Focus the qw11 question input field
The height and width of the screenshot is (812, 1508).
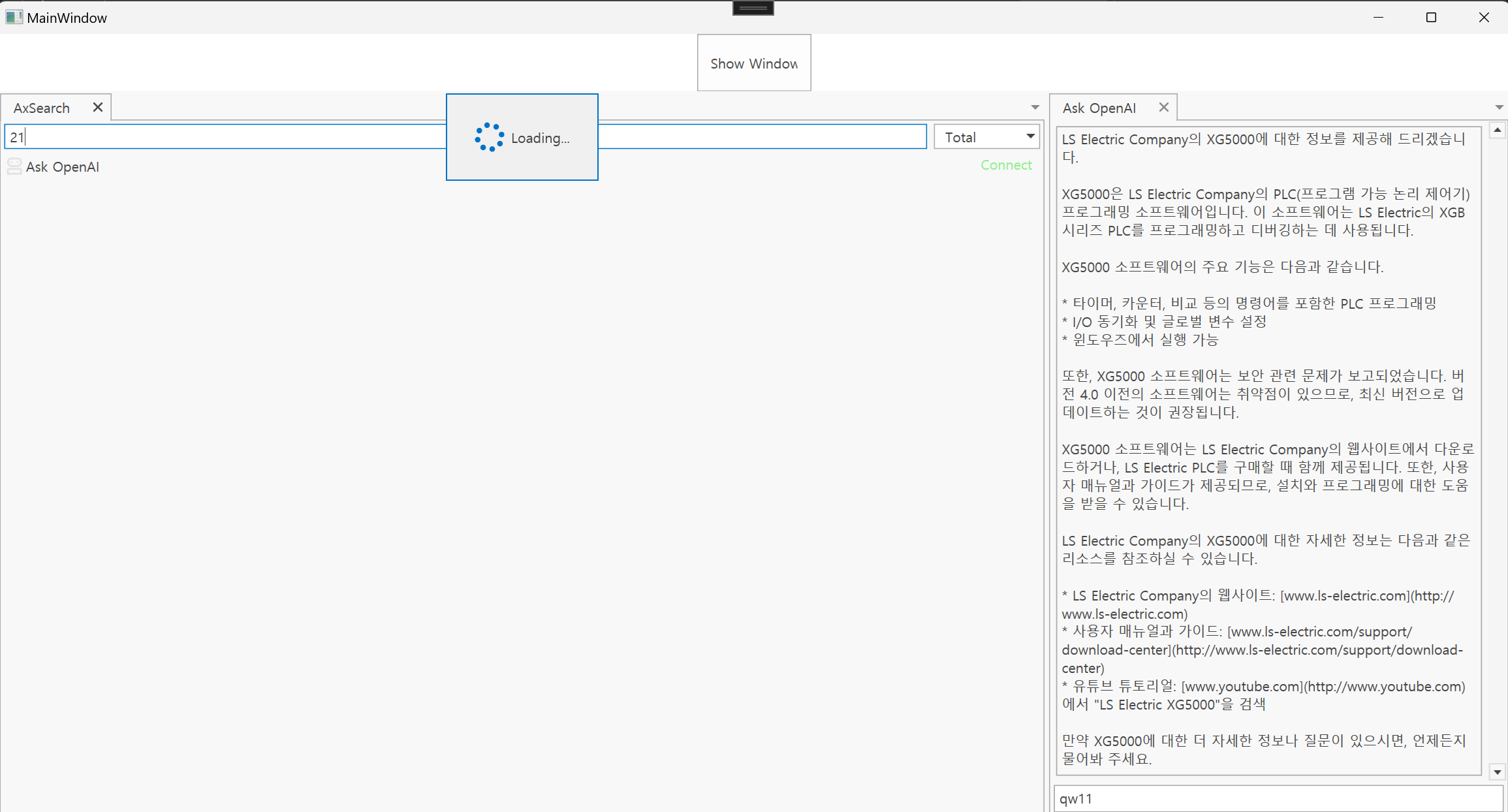[1277, 799]
